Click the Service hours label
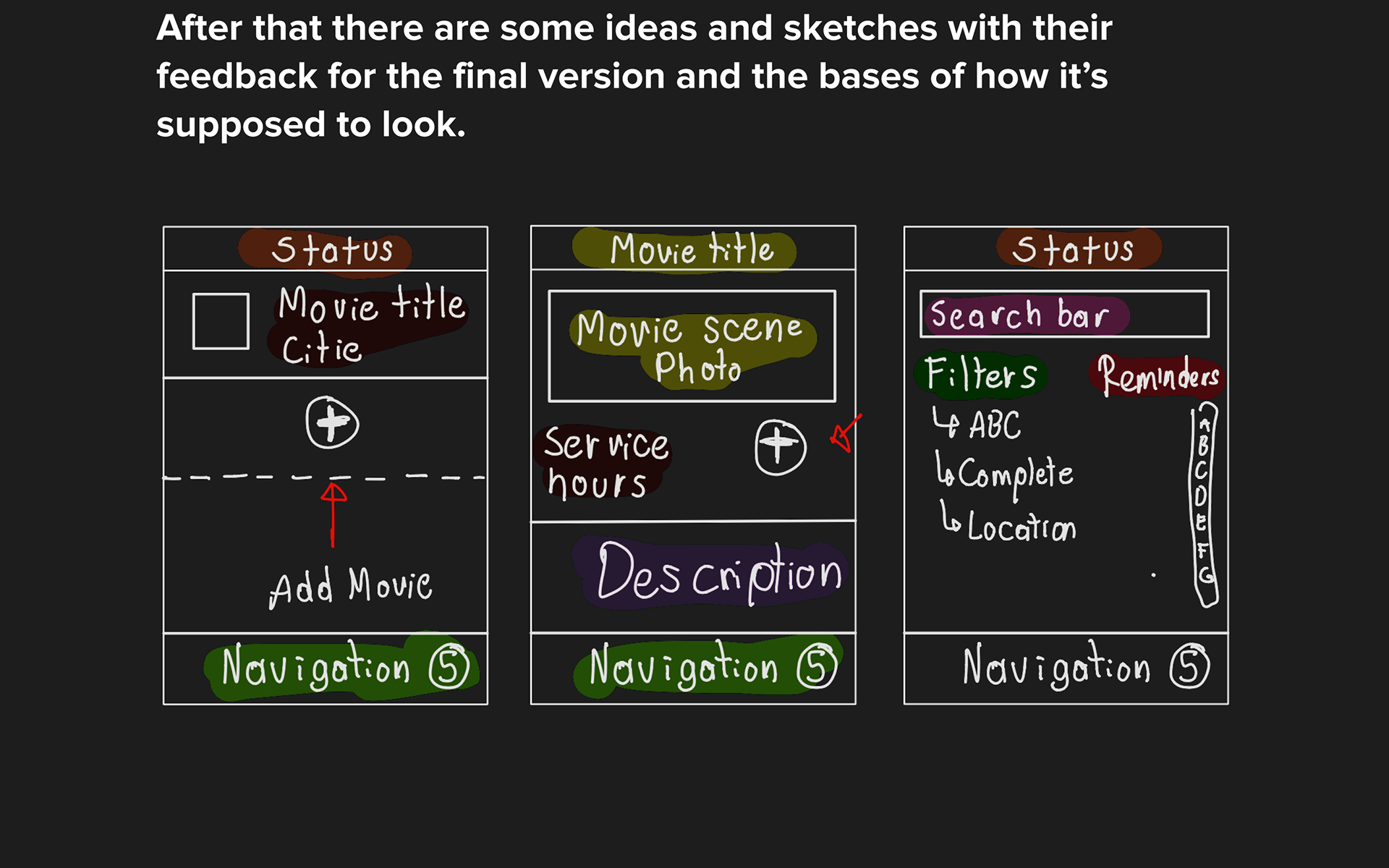 (603, 463)
